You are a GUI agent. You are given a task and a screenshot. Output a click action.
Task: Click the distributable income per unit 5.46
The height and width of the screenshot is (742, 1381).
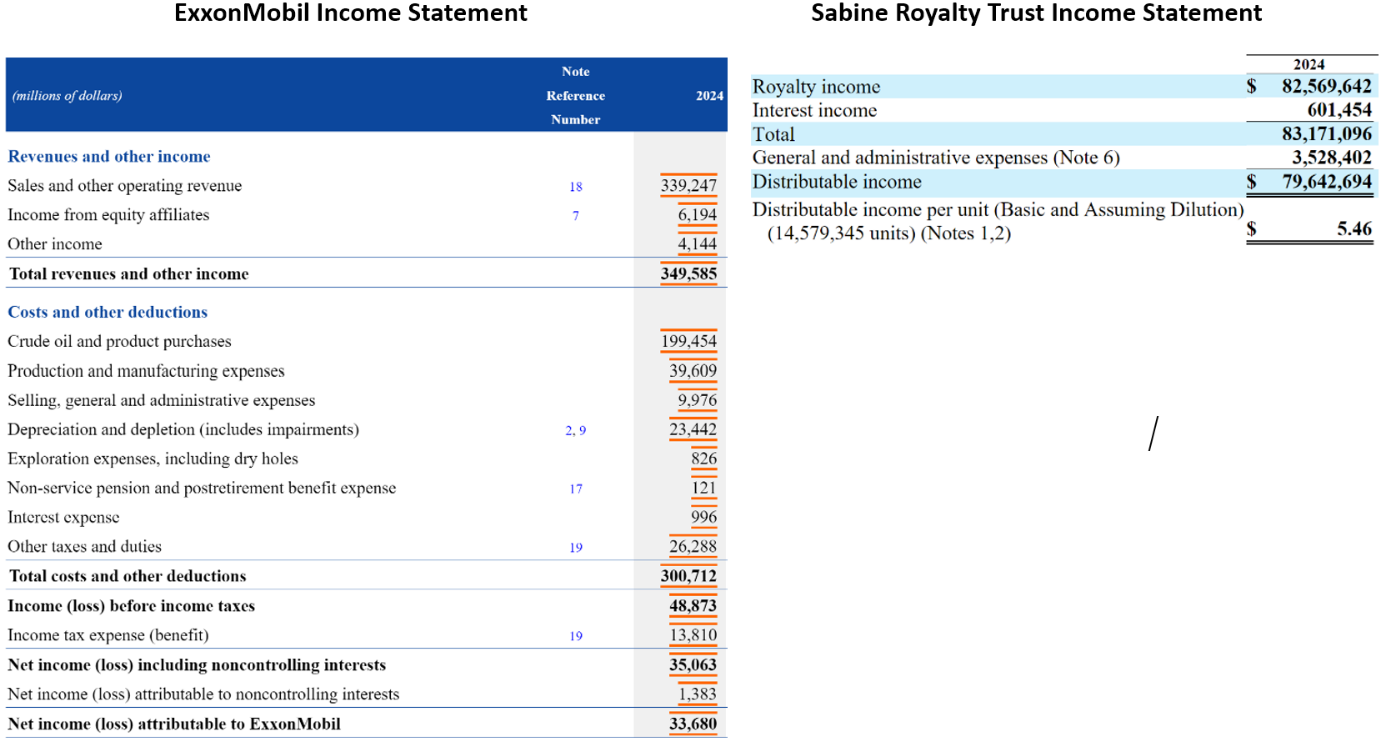pyautogui.click(x=1355, y=229)
